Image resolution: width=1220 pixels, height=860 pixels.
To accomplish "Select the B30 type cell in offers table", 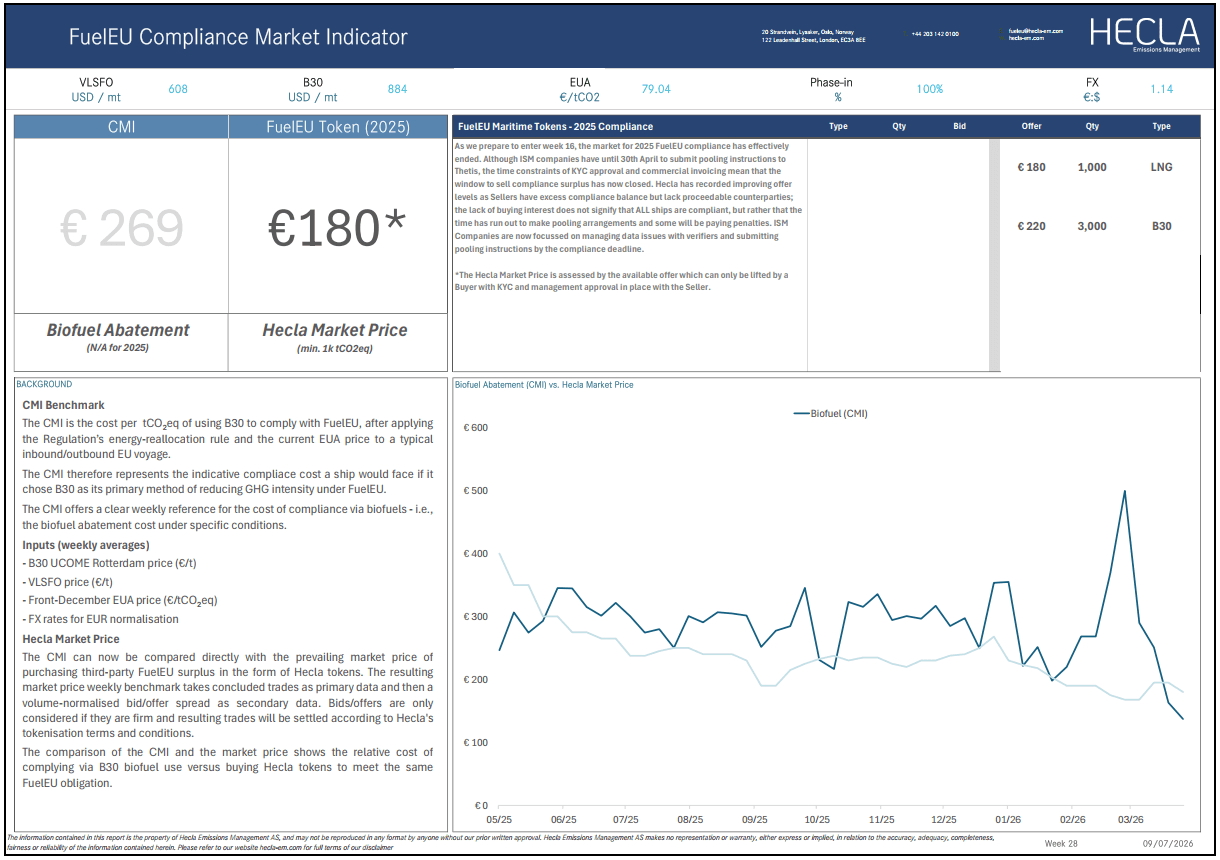I will point(1161,226).
